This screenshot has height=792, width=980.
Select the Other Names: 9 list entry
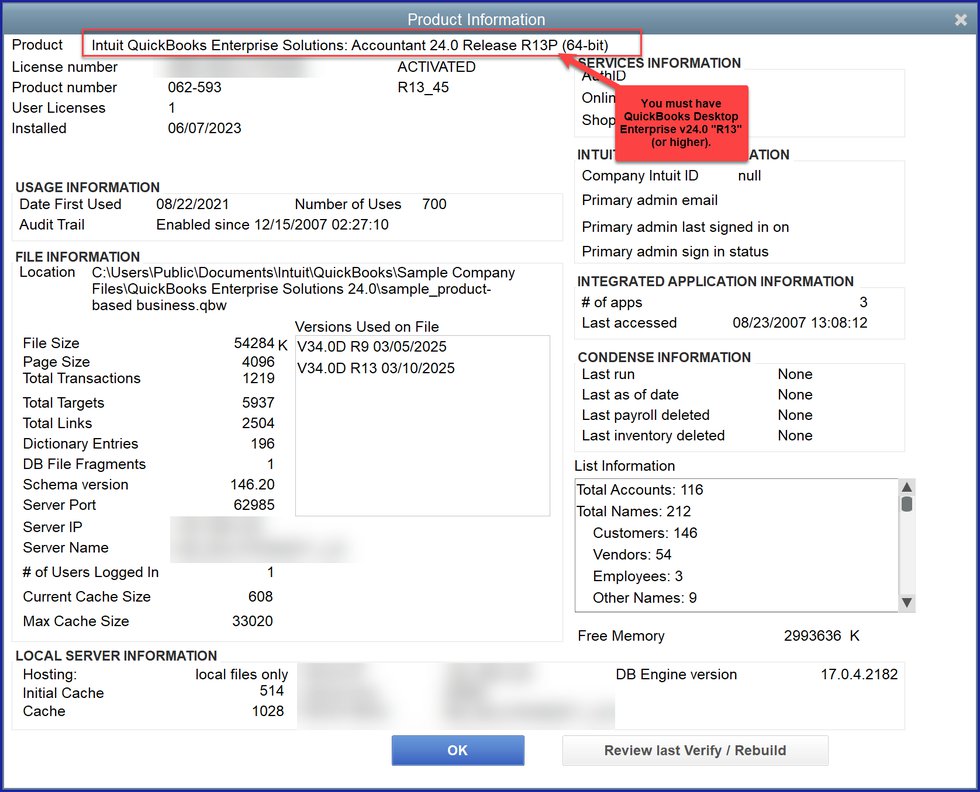click(645, 598)
